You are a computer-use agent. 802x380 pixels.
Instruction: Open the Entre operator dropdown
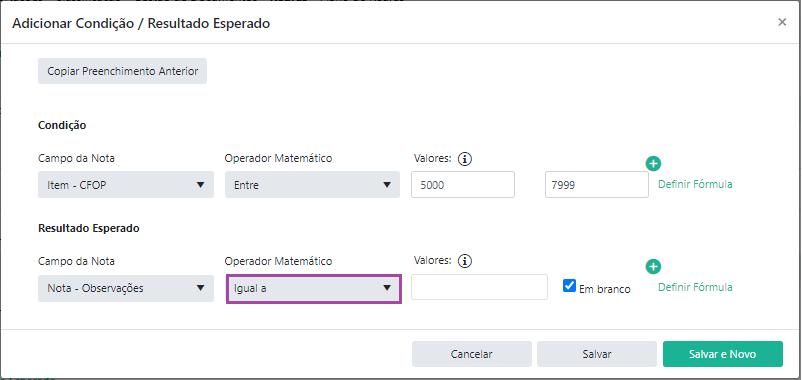click(312, 185)
